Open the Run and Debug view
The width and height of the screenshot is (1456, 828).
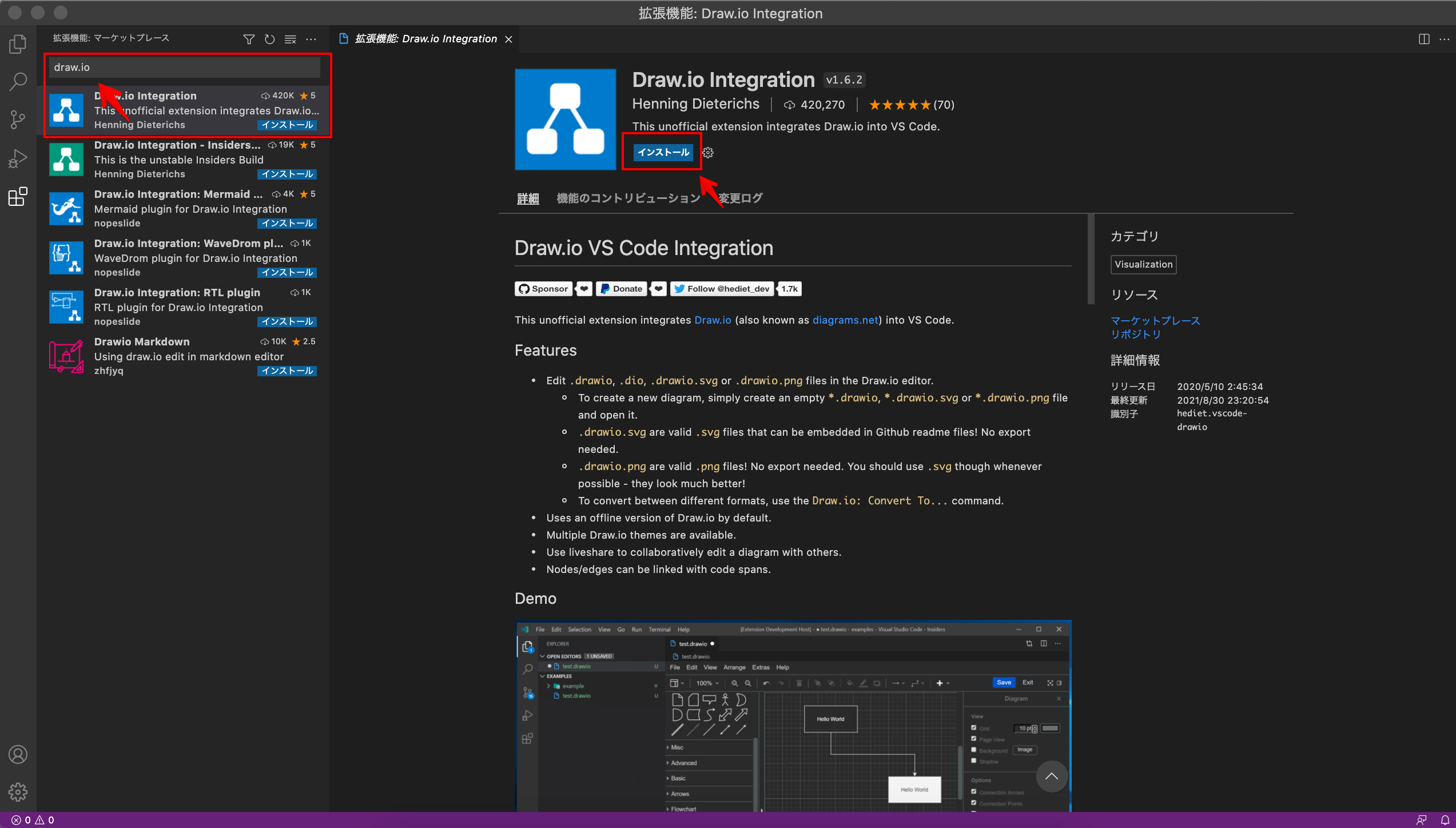[x=18, y=158]
